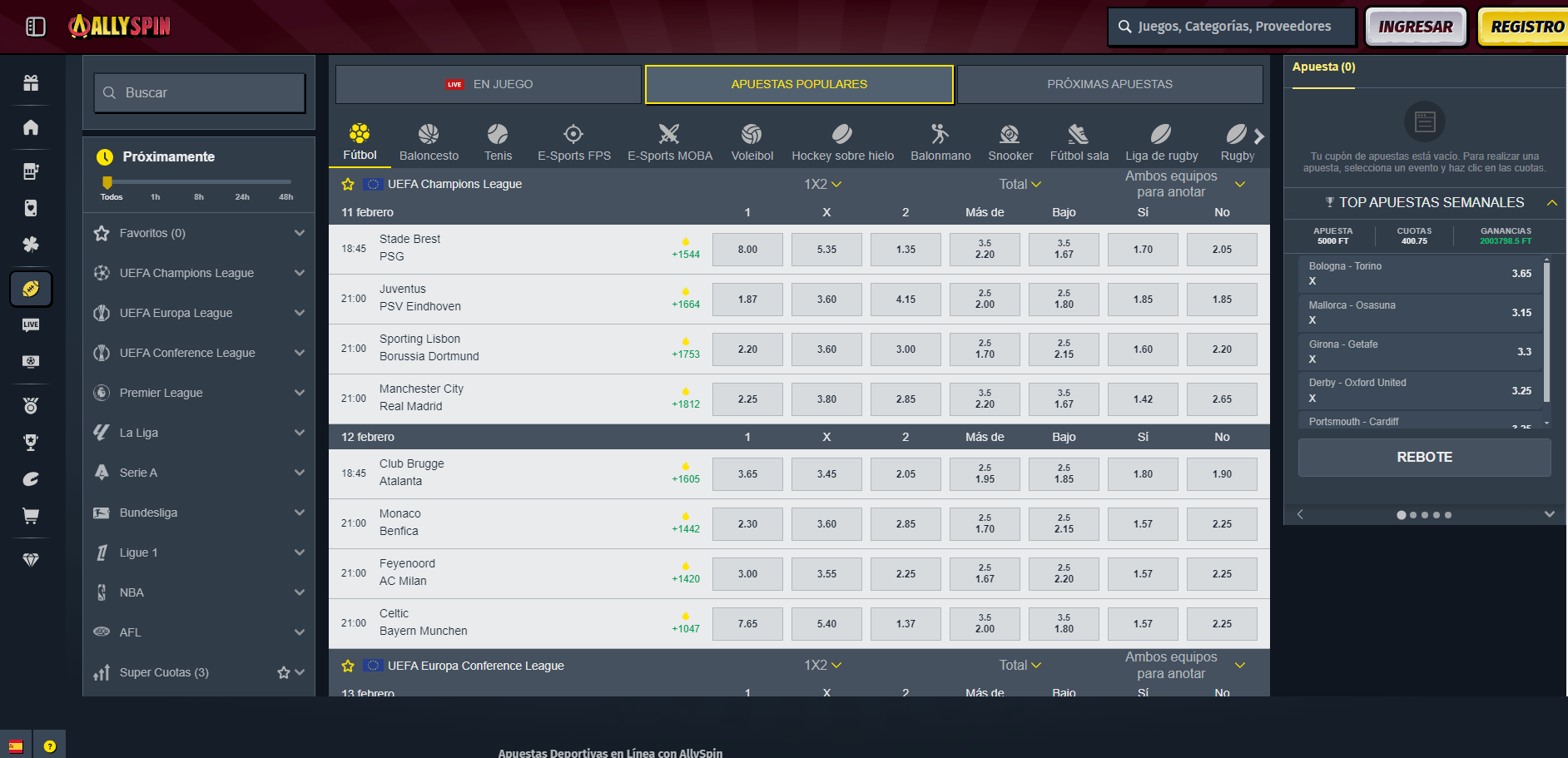
Task: Open the diamond VIP icon in sidebar
Action: (x=31, y=560)
